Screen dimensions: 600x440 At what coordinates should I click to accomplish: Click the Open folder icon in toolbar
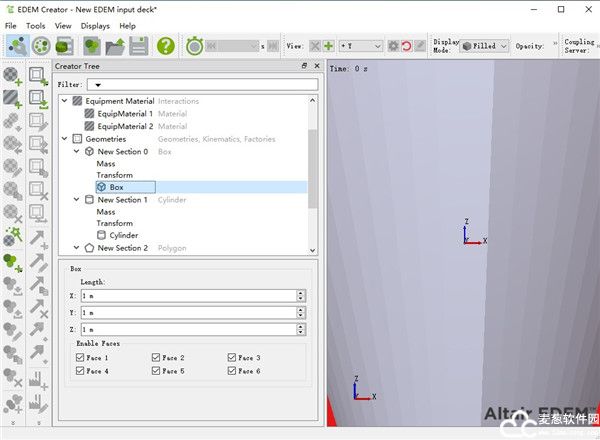[116, 45]
